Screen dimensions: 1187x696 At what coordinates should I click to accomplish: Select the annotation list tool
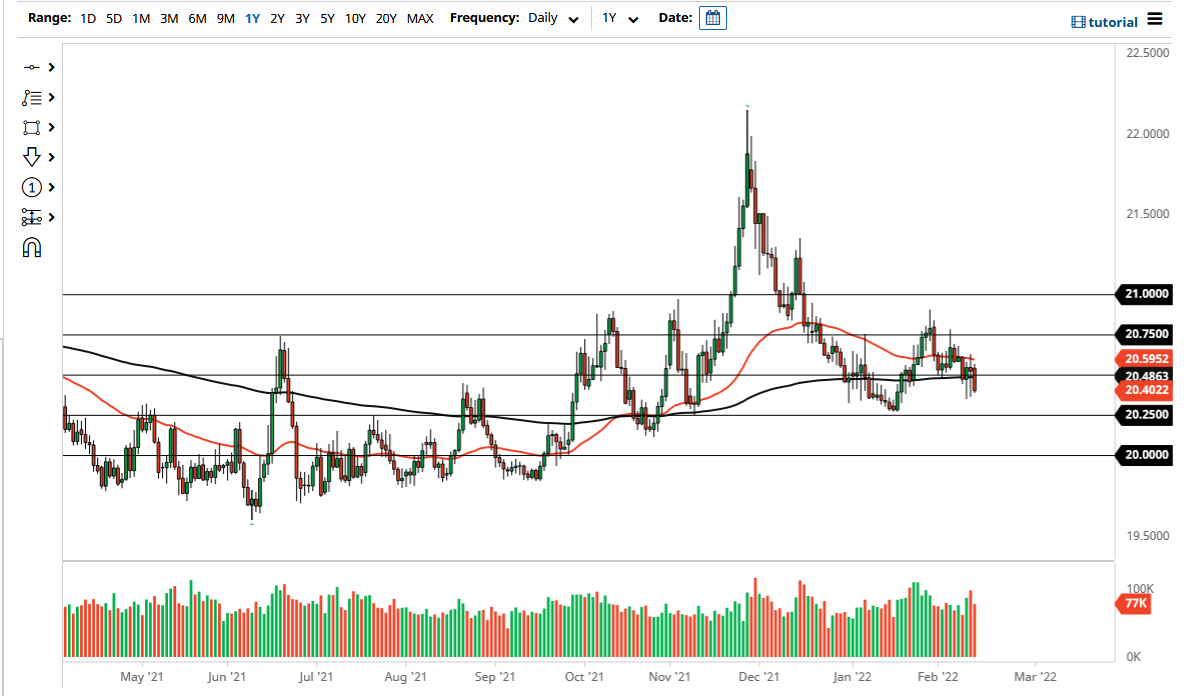coord(33,97)
